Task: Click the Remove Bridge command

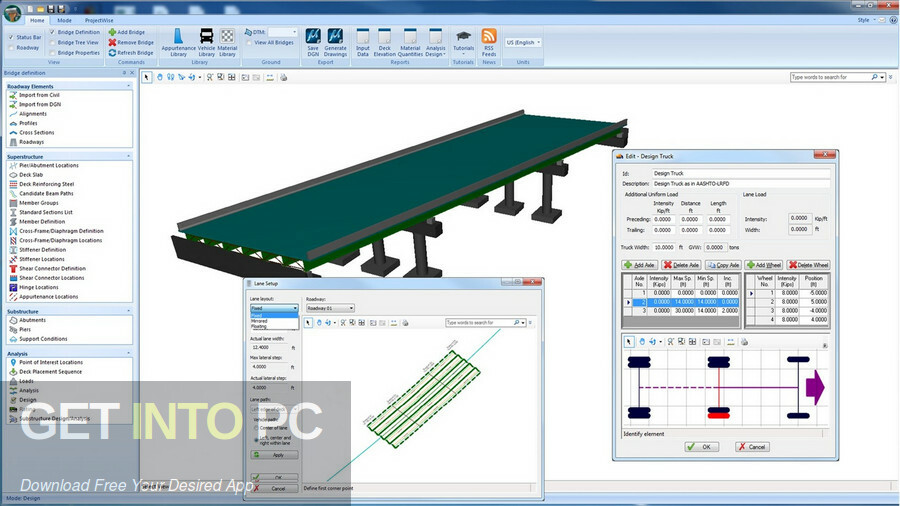Action: pos(131,42)
